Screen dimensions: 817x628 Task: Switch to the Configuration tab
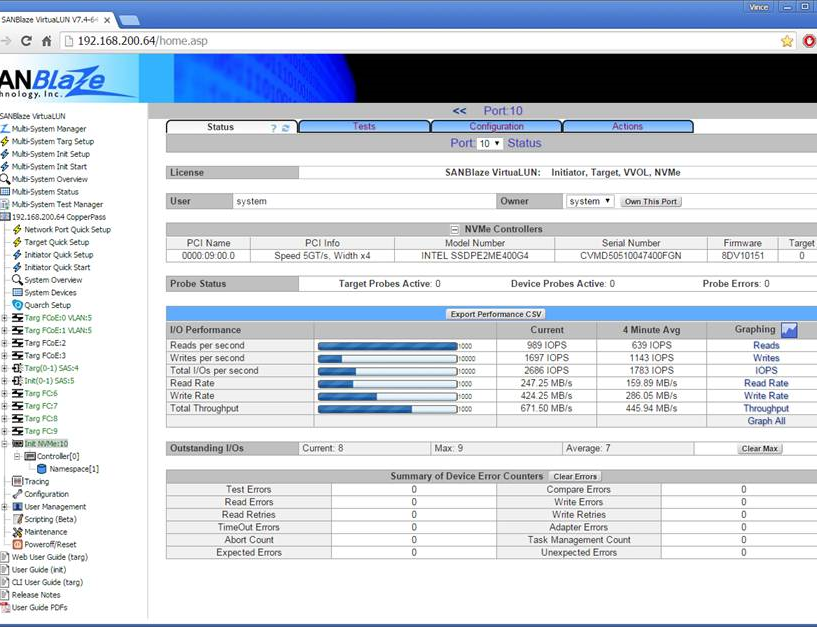pos(496,126)
